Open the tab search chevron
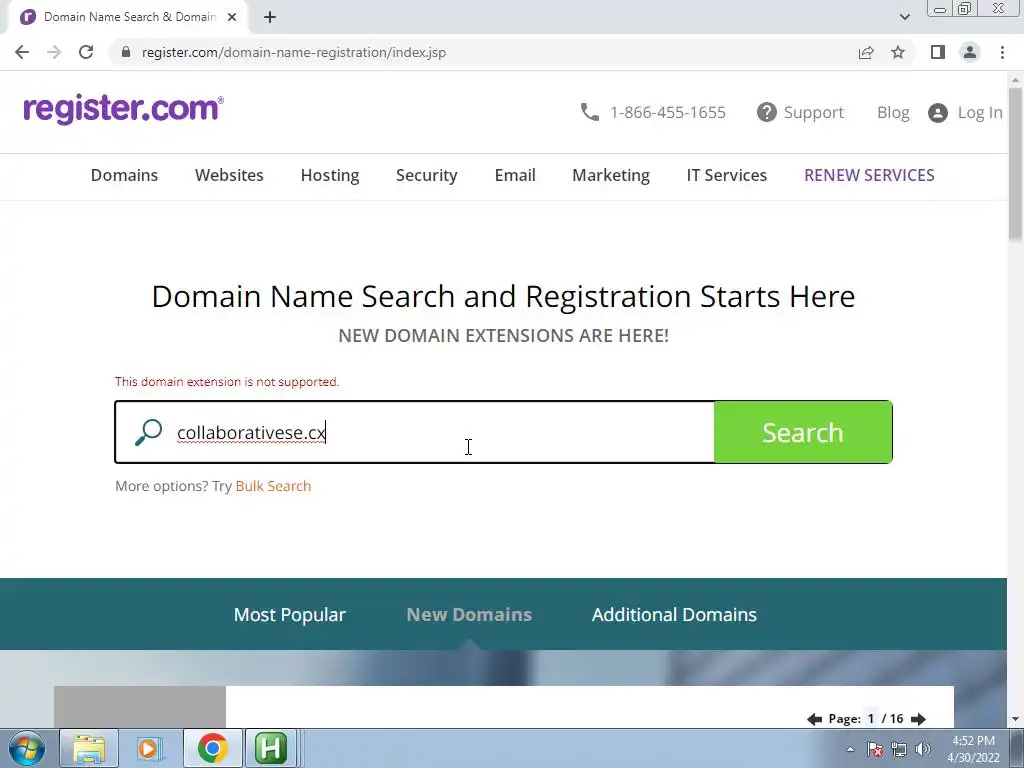This screenshot has width=1024, height=768. [904, 17]
